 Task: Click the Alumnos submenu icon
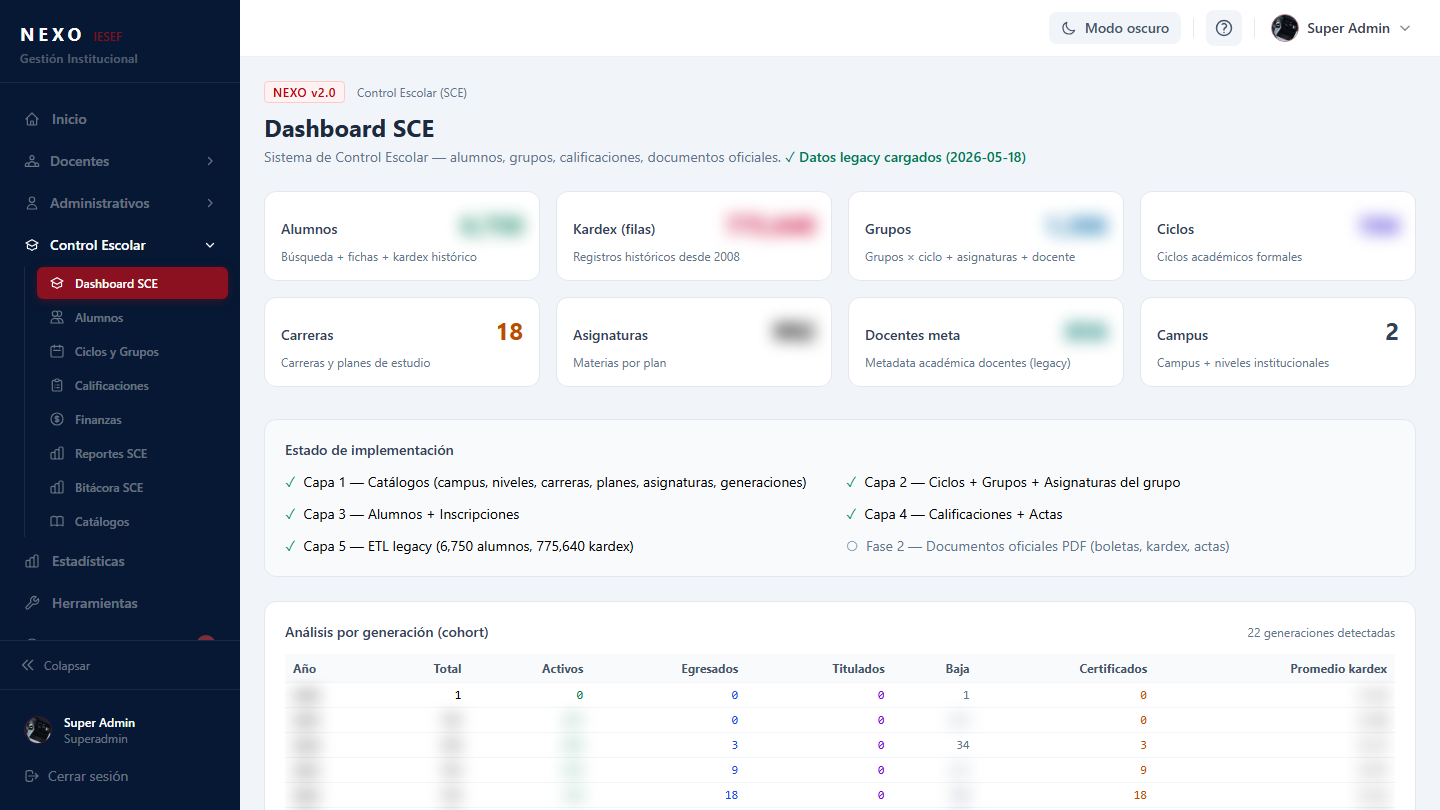pyautogui.click(x=57, y=318)
